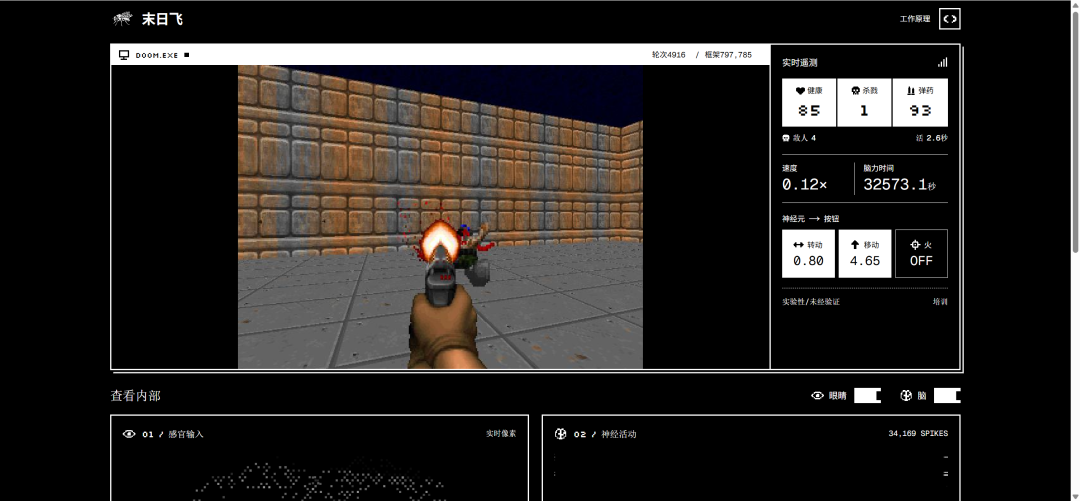Toggle the 火 fire OFF button
The height and width of the screenshot is (501, 1080).
[x=921, y=254]
